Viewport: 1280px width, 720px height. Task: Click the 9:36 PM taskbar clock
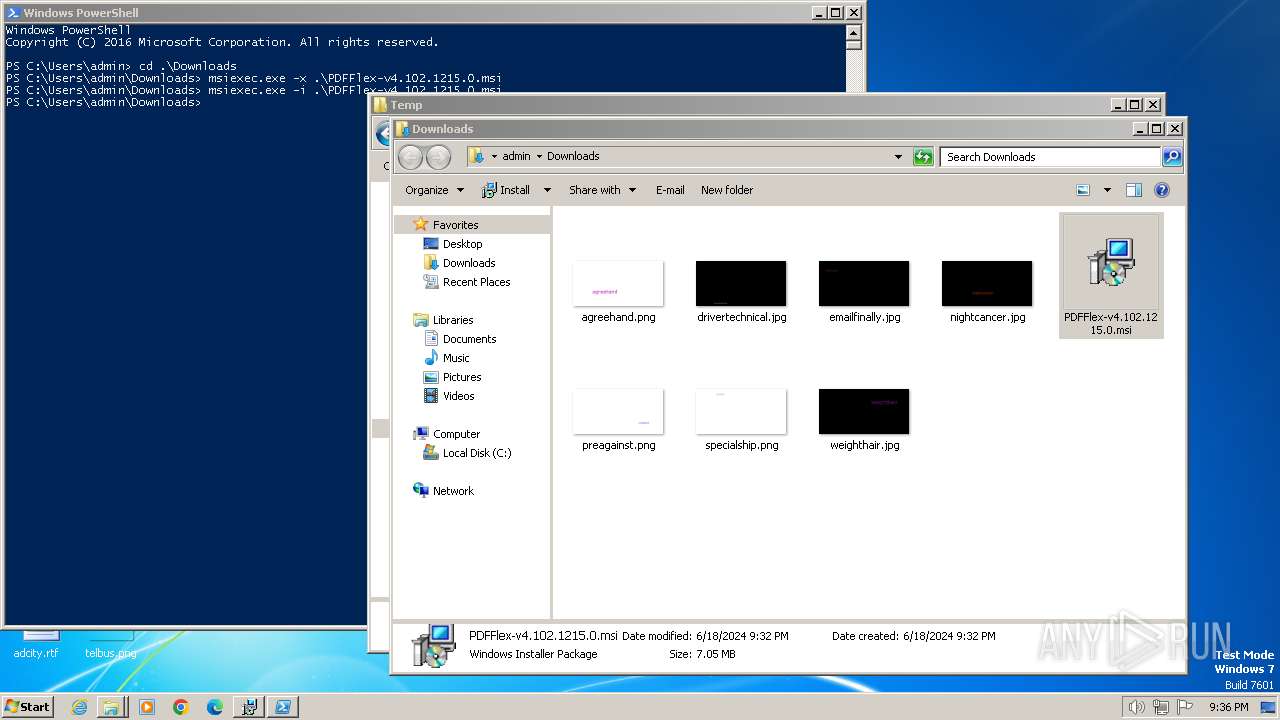[1228, 707]
